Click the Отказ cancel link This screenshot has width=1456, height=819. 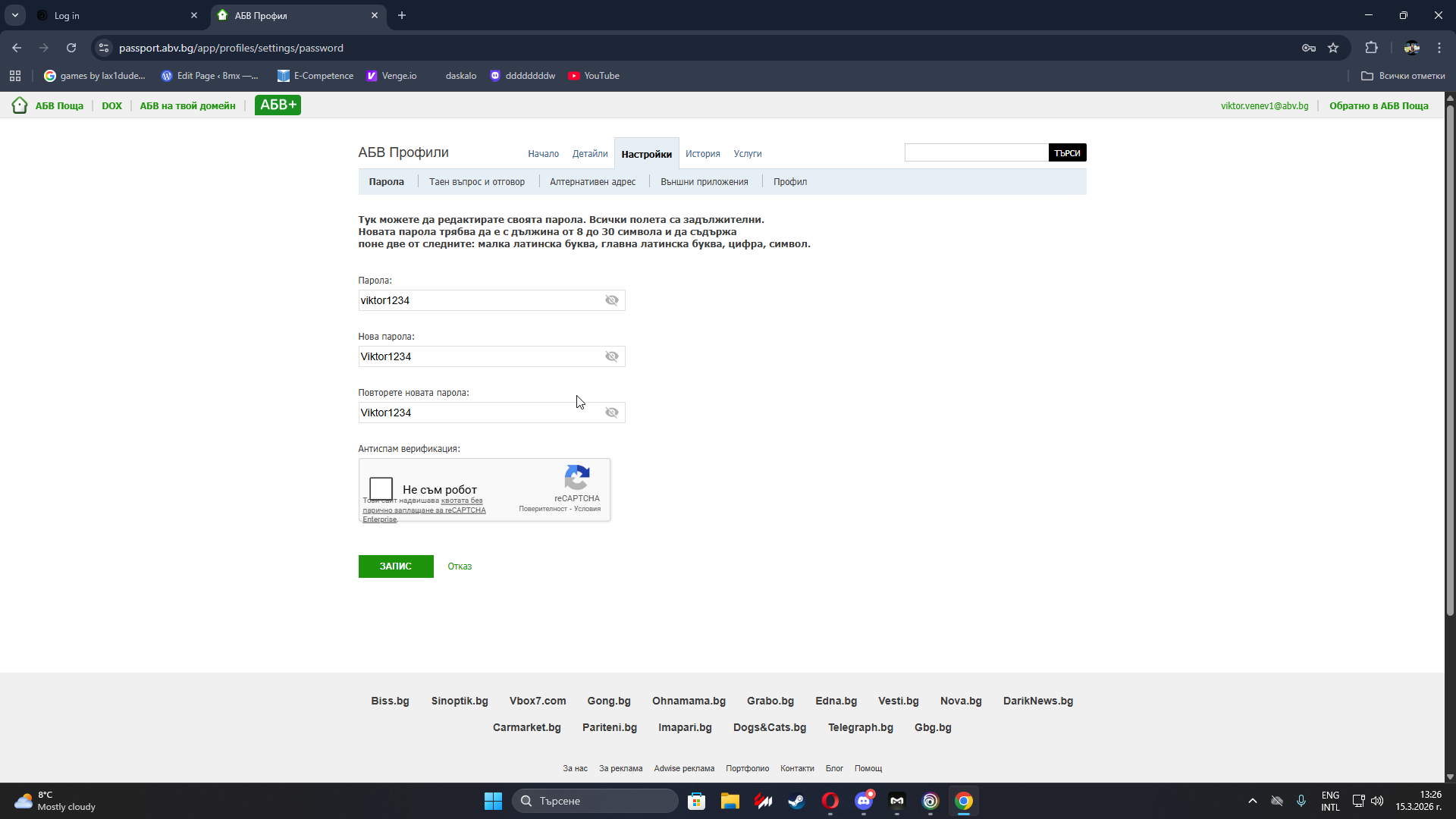click(460, 566)
